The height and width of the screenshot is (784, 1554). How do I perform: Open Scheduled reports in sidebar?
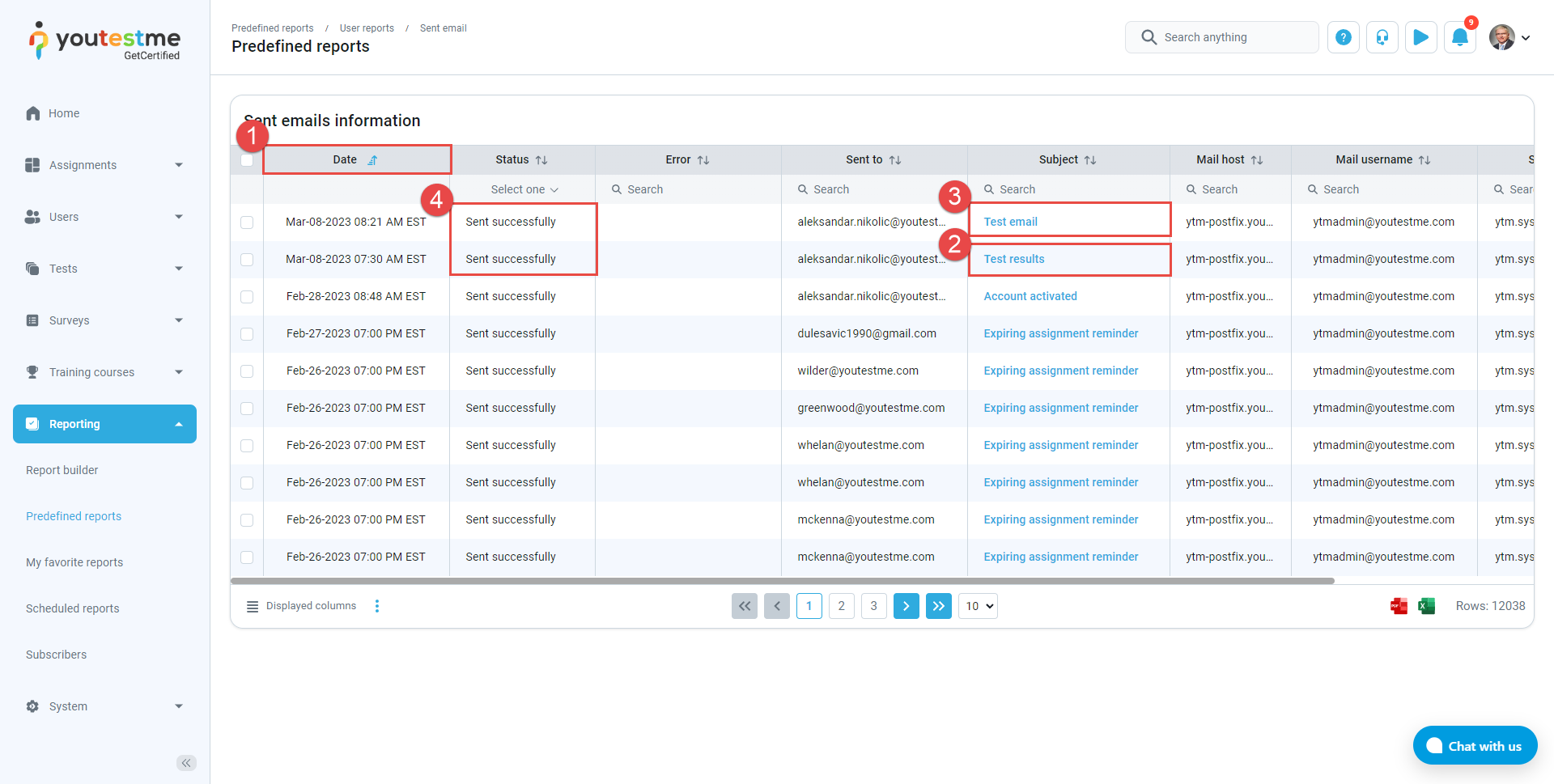72,608
